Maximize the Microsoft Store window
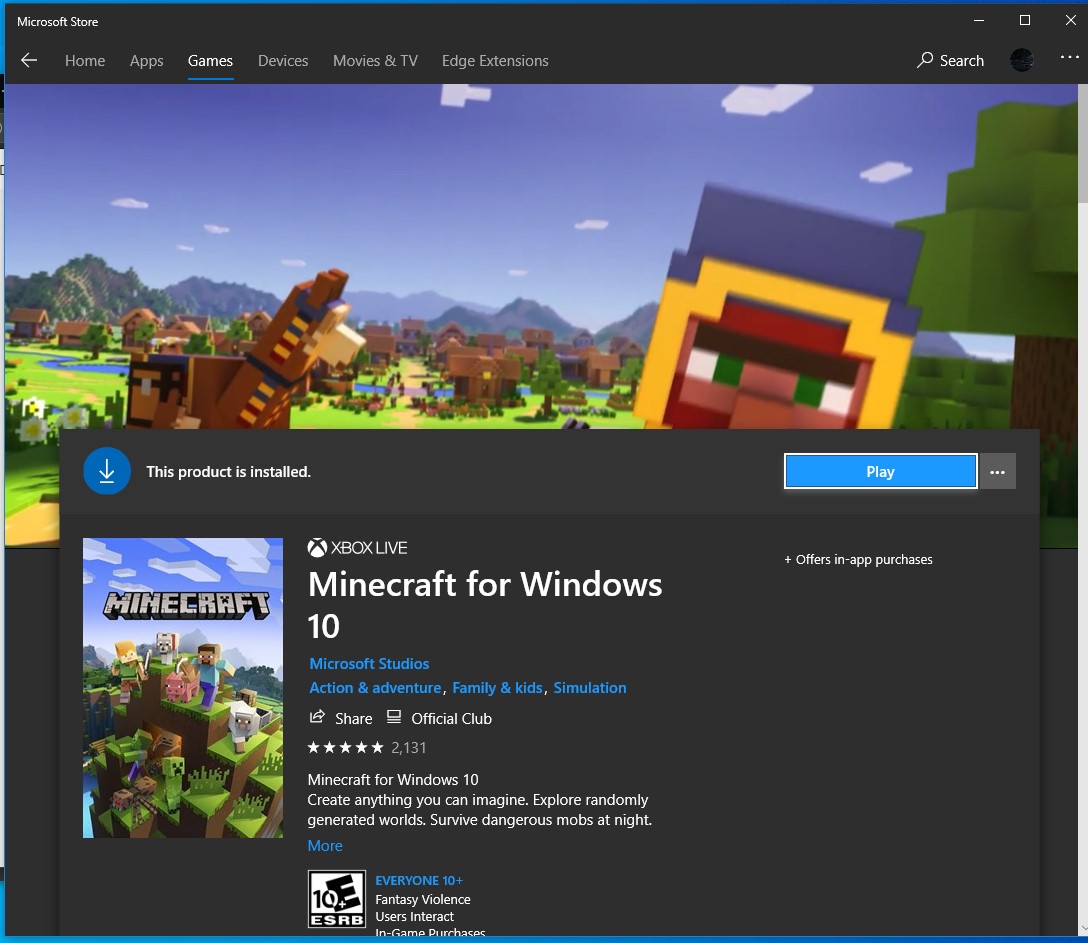The width and height of the screenshot is (1088, 943). click(1024, 21)
